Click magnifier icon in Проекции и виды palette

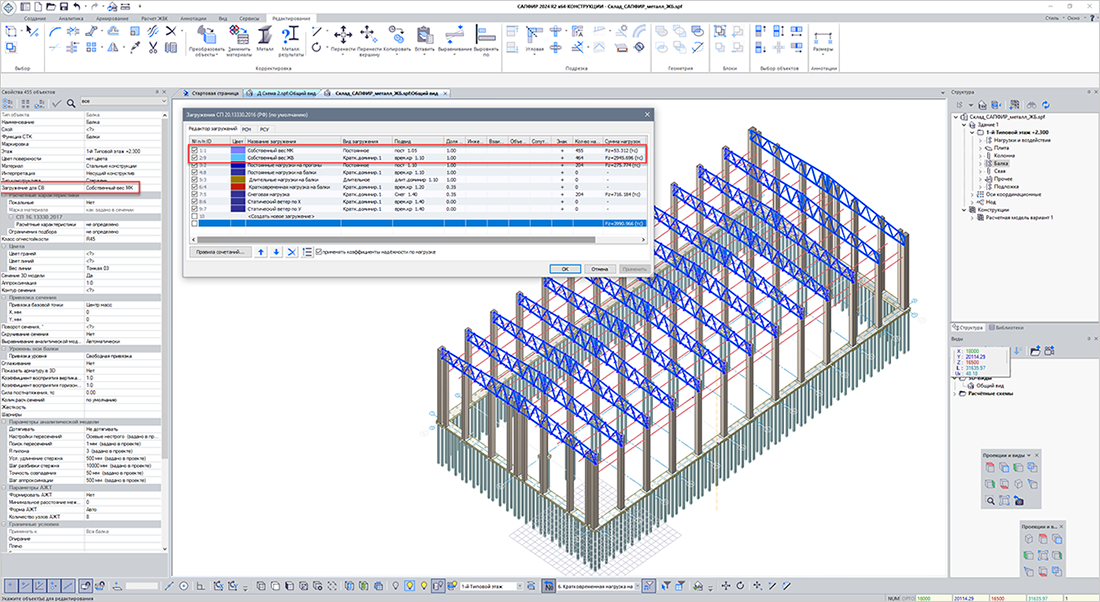tap(990, 500)
